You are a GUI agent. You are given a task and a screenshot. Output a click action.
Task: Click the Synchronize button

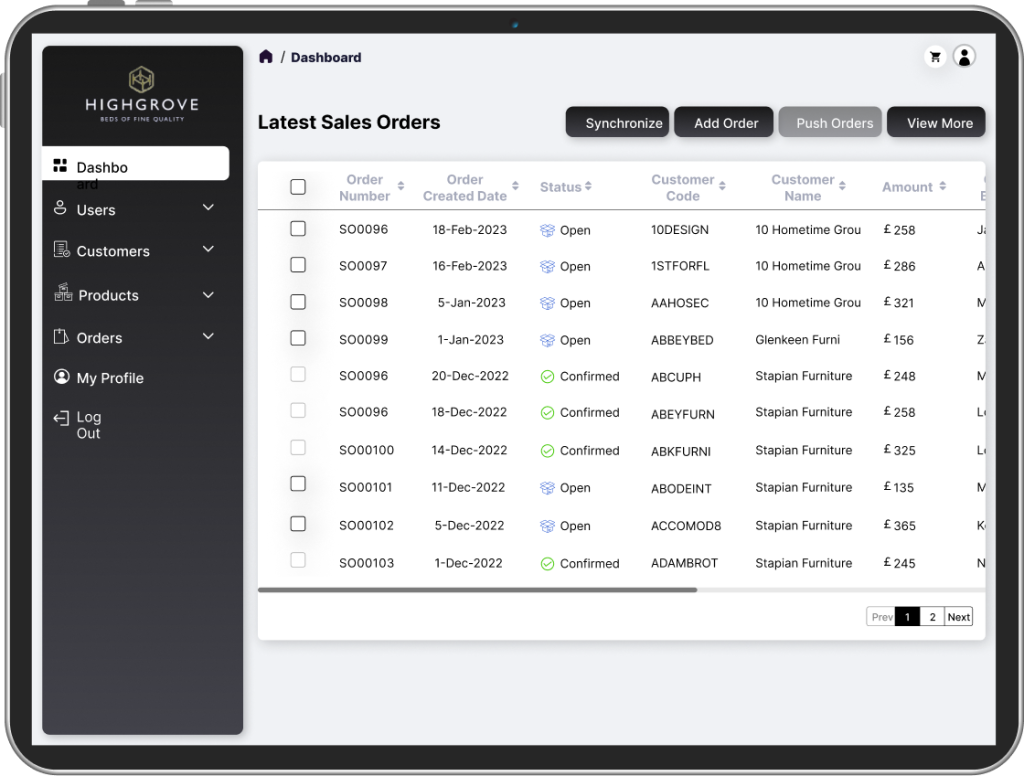[x=617, y=122]
